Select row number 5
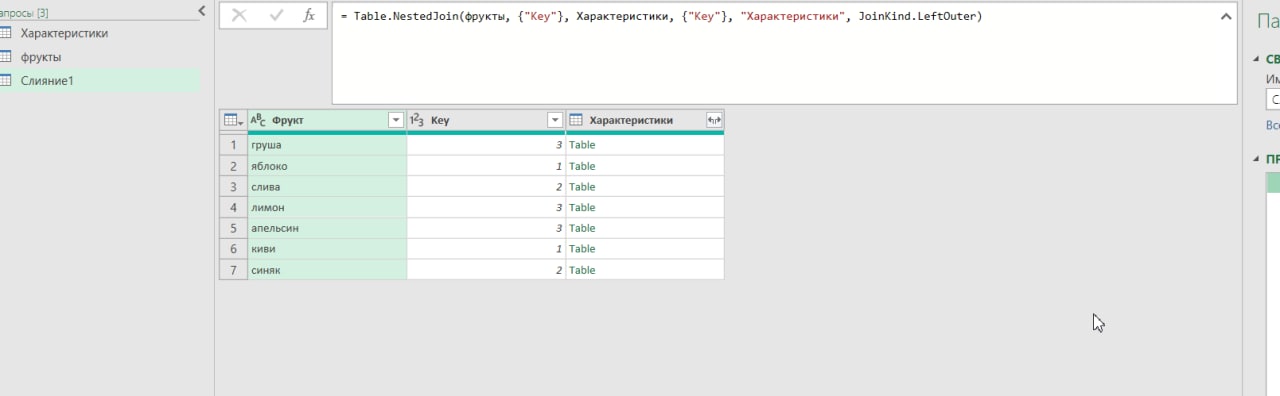This screenshot has width=1280, height=396. click(233, 228)
